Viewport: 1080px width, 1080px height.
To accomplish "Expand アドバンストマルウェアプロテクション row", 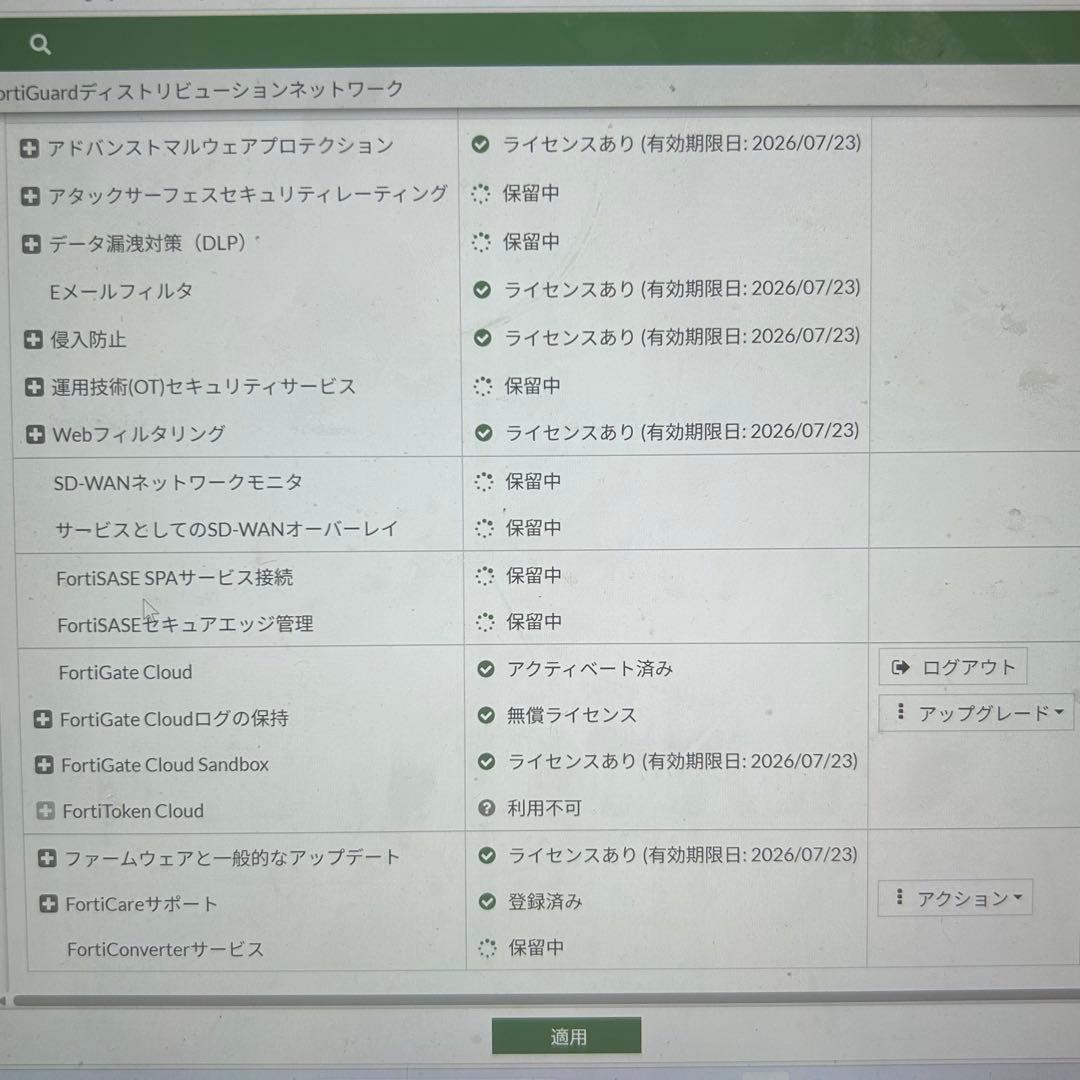I will (30, 148).
